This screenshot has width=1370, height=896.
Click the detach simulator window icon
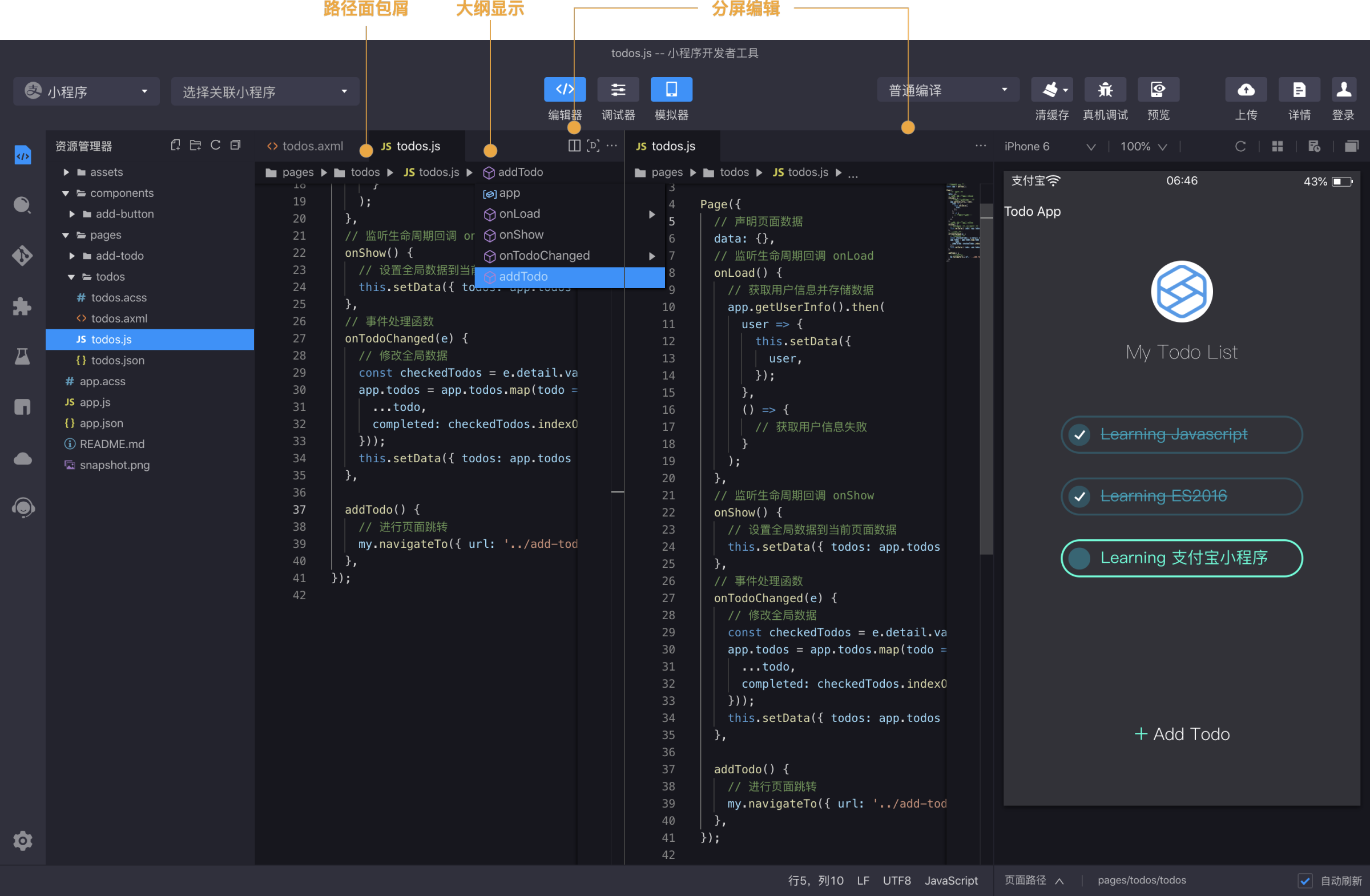pos(1352,146)
